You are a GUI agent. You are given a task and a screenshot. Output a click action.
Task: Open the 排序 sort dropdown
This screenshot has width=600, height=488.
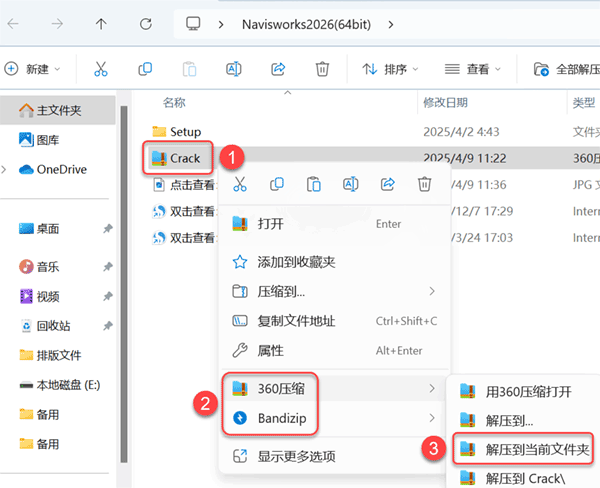click(390, 69)
